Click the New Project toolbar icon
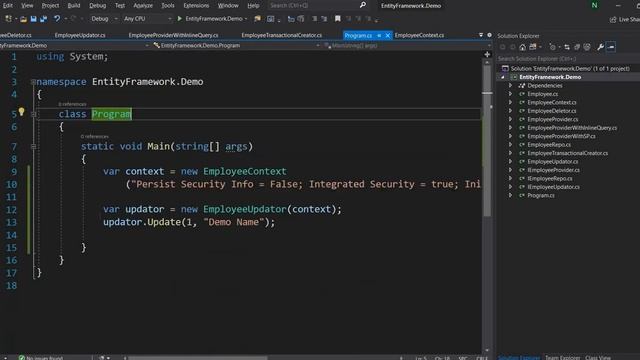 coord(8,19)
